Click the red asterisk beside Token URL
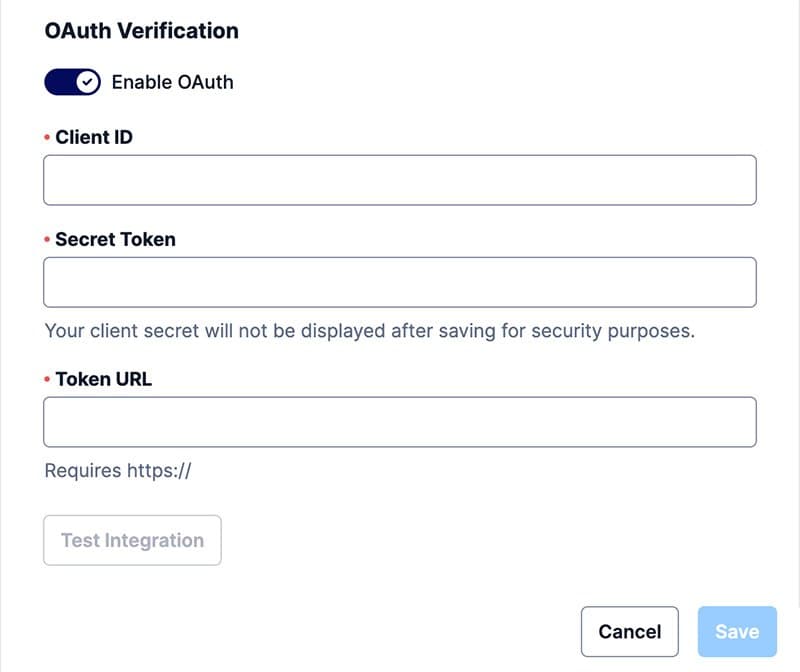Screen dimensions: 800x672 [45, 380]
